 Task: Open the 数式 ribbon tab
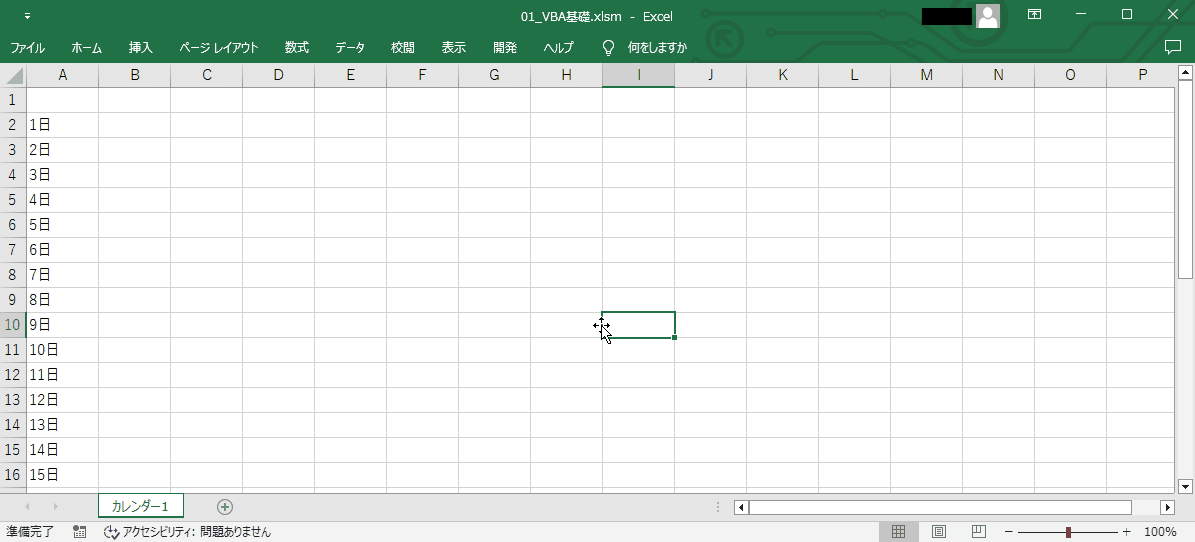296,47
